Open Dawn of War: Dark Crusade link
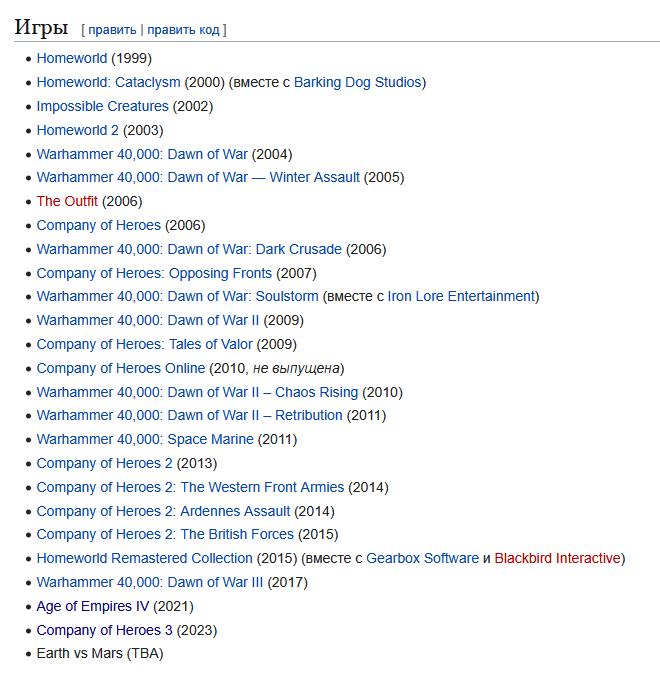This screenshot has height=675, width=660. coord(189,250)
